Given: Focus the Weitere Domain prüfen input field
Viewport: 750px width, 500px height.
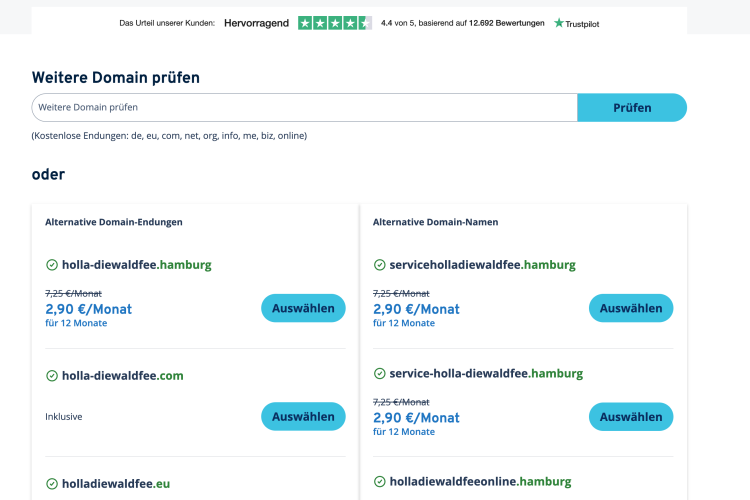Looking at the screenshot, I should (x=304, y=107).
